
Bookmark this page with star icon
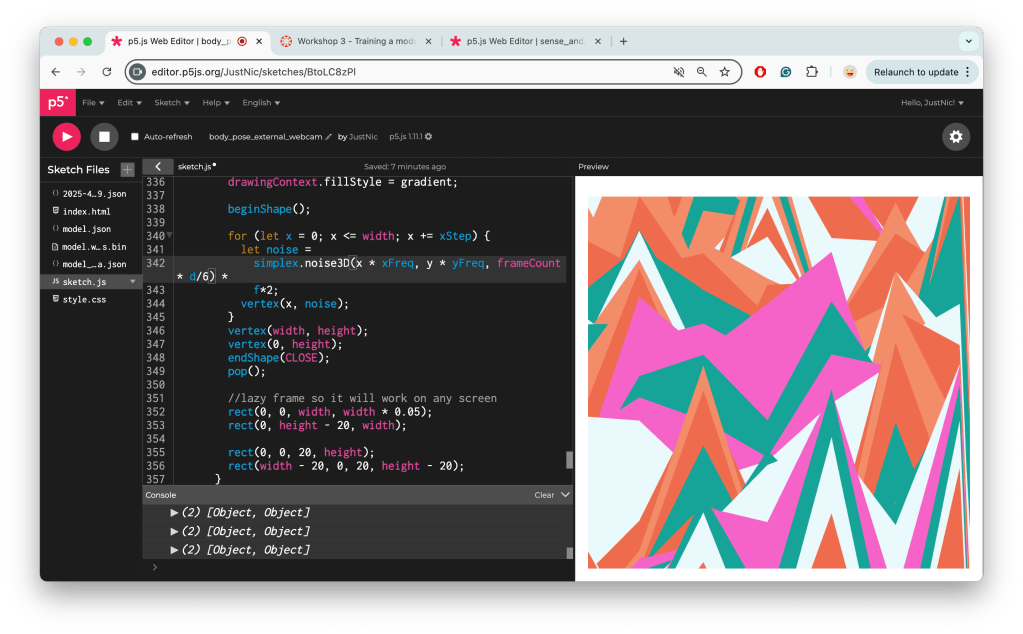tap(725, 72)
